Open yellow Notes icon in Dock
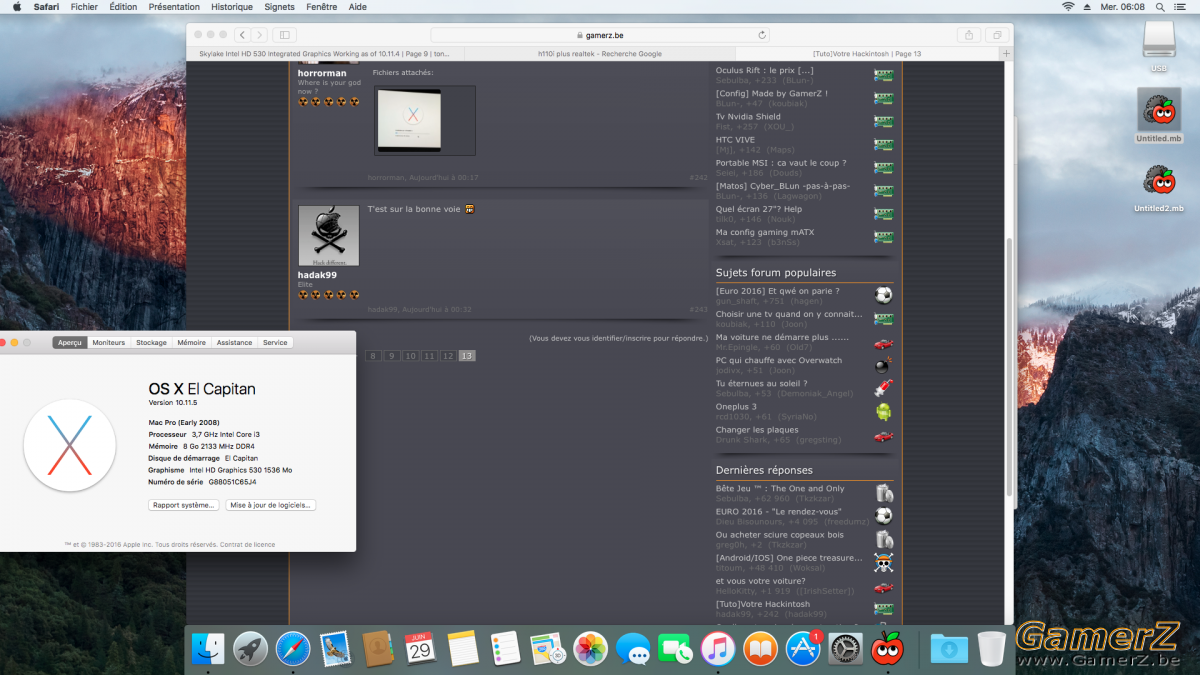Viewport: 1200px width, 675px height. tap(463, 649)
